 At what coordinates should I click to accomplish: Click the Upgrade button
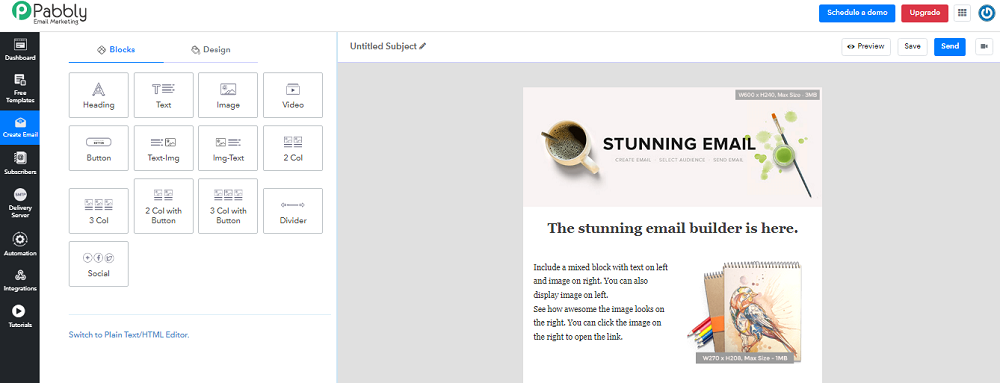925,13
